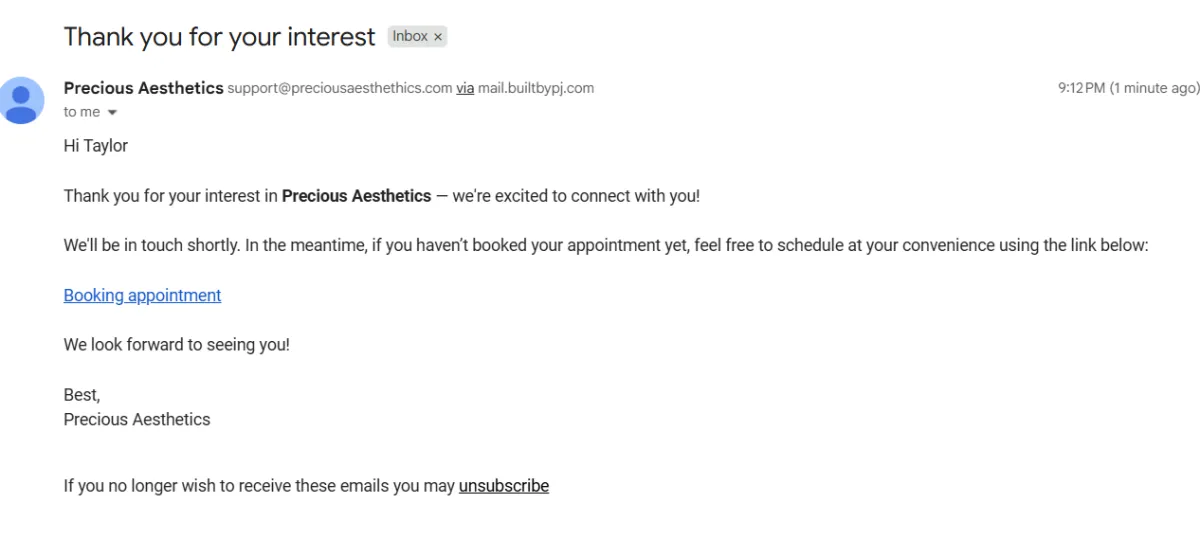Click the Inbox label tag

410,37
